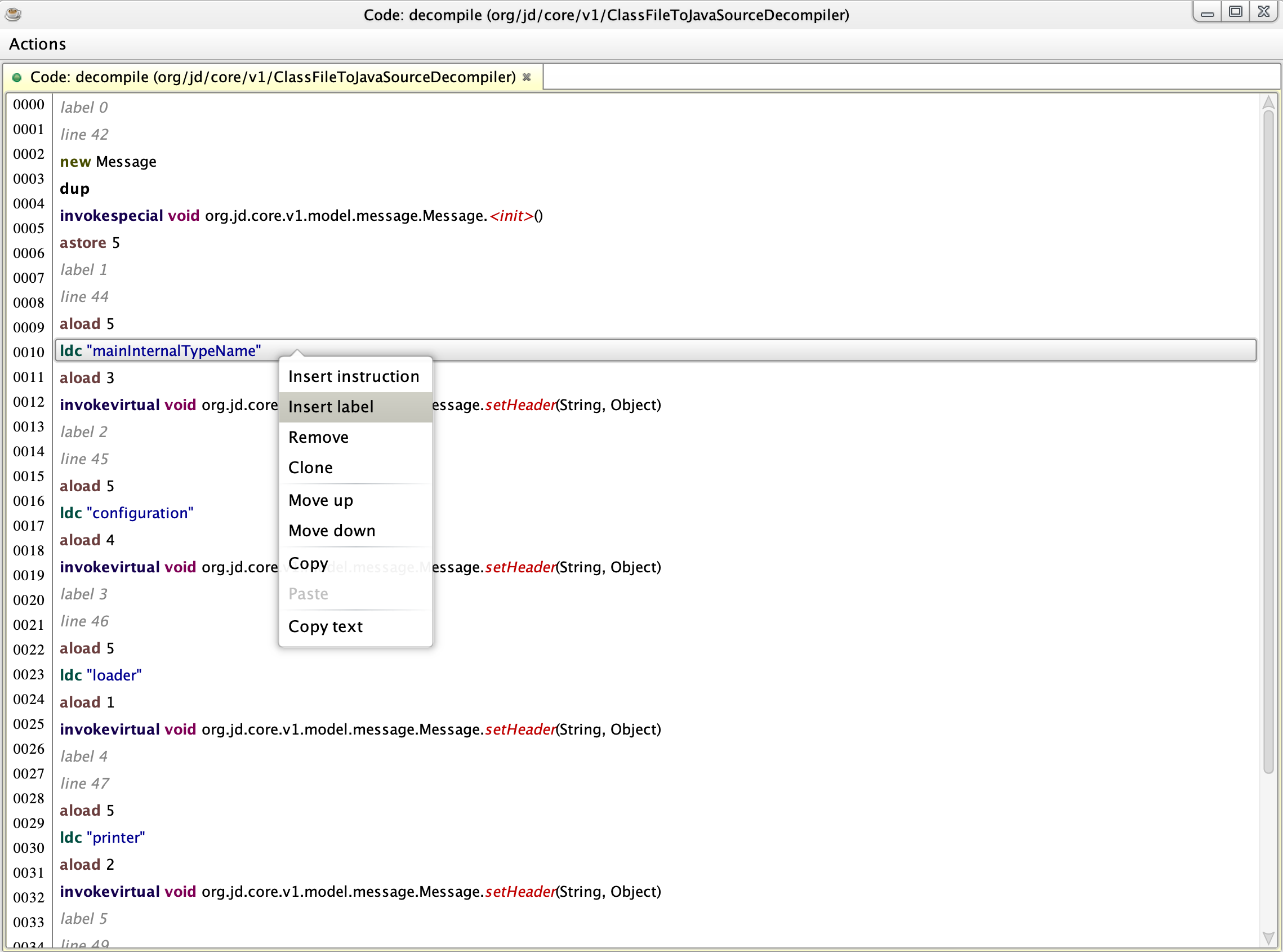
Task: Click the Java coffee cup window icon
Action: point(13,14)
